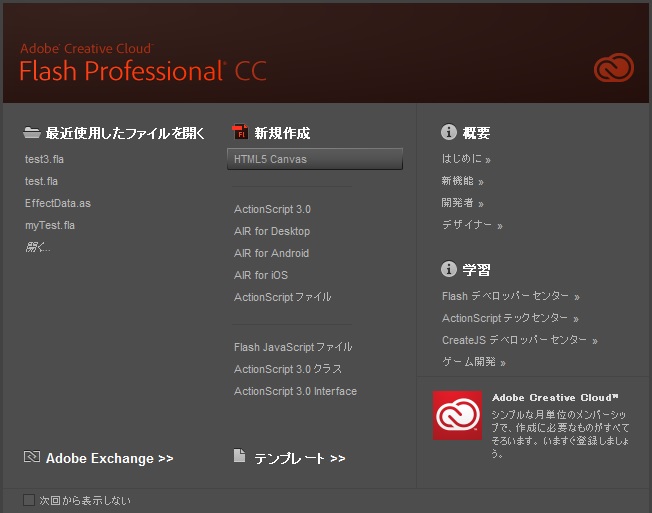
Task: Open recent file myTest.fla
Action: pyautogui.click(x=50, y=225)
